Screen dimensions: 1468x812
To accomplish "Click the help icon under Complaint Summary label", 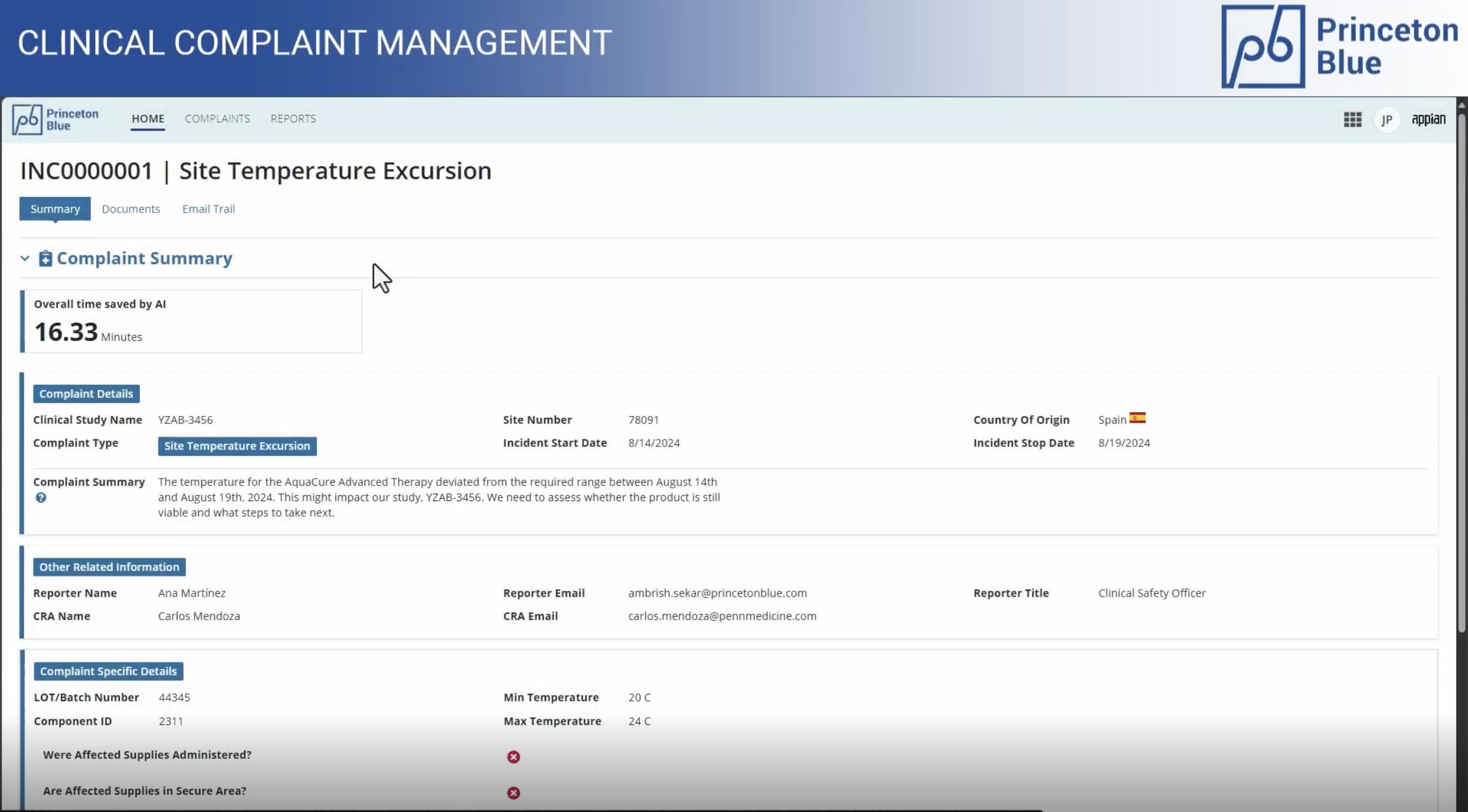I will [x=41, y=498].
